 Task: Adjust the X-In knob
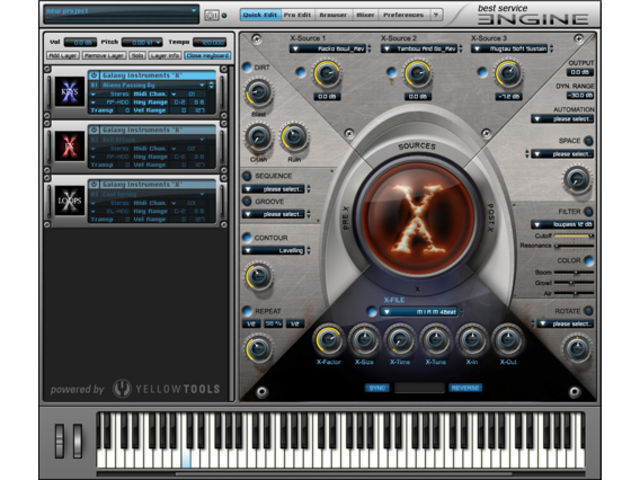[x=471, y=340]
